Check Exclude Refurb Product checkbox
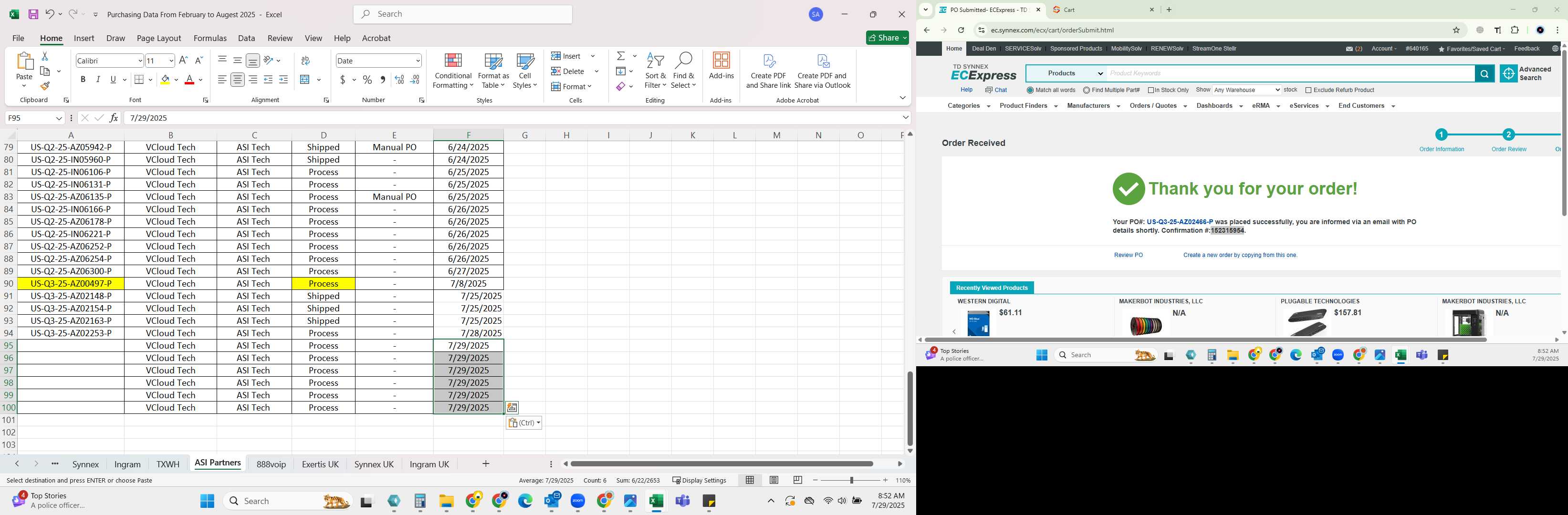1568x515 pixels. click(1308, 91)
